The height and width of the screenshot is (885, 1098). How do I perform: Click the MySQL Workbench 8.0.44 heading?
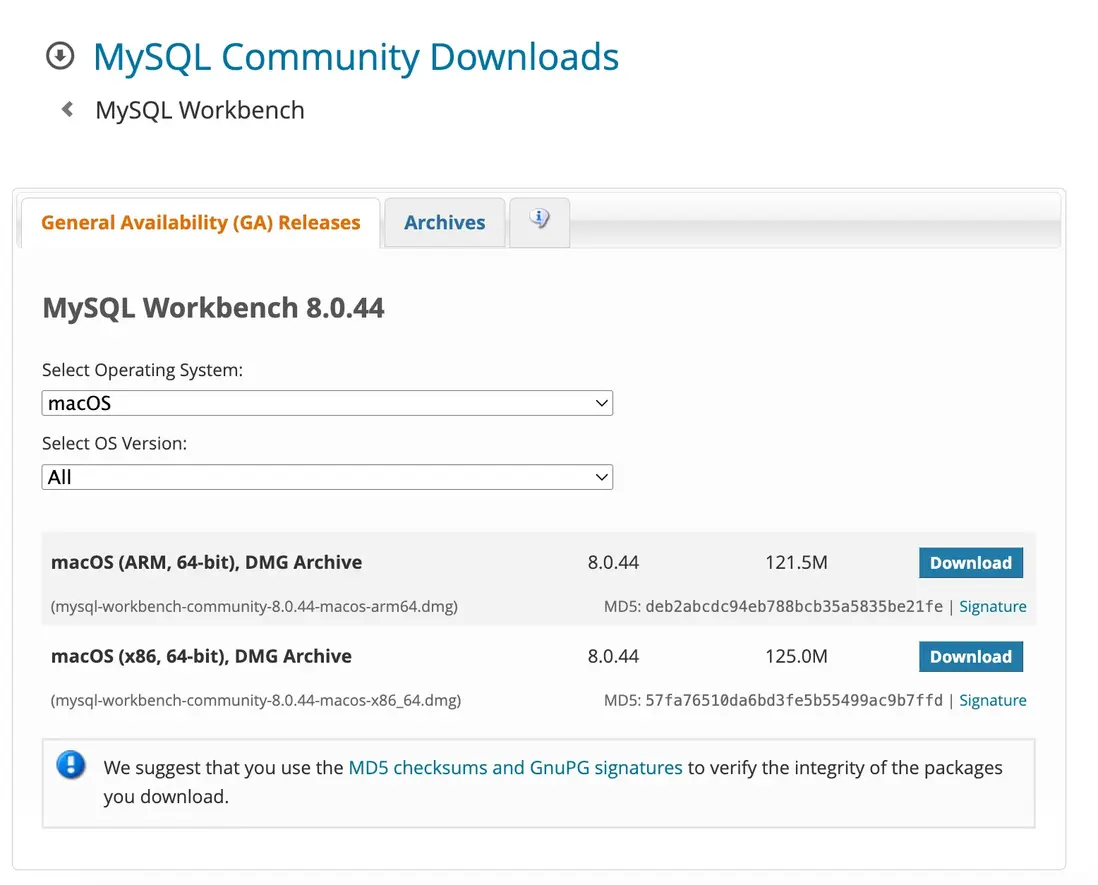[213, 307]
